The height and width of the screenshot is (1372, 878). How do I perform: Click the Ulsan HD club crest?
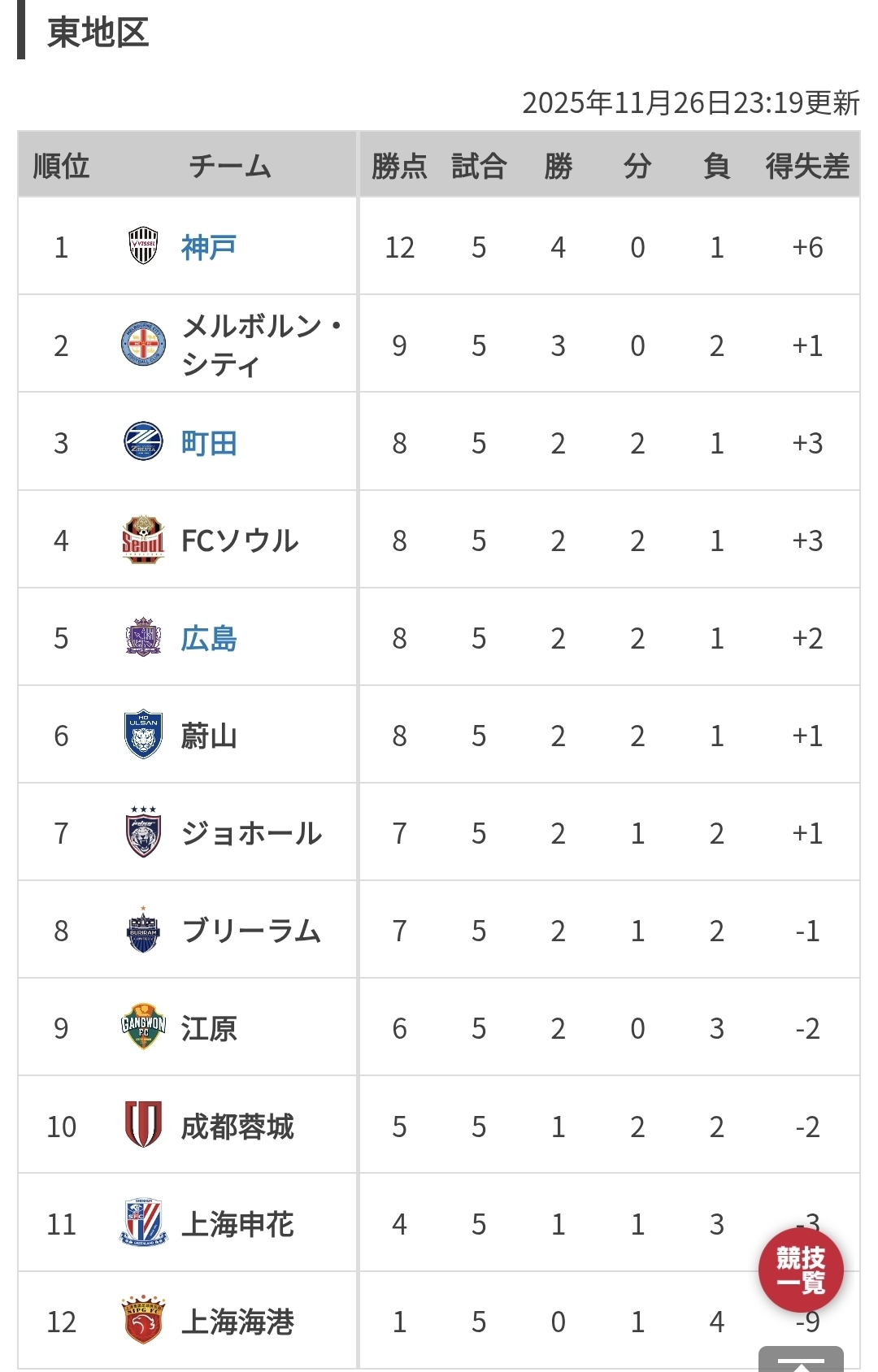(143, 735)
